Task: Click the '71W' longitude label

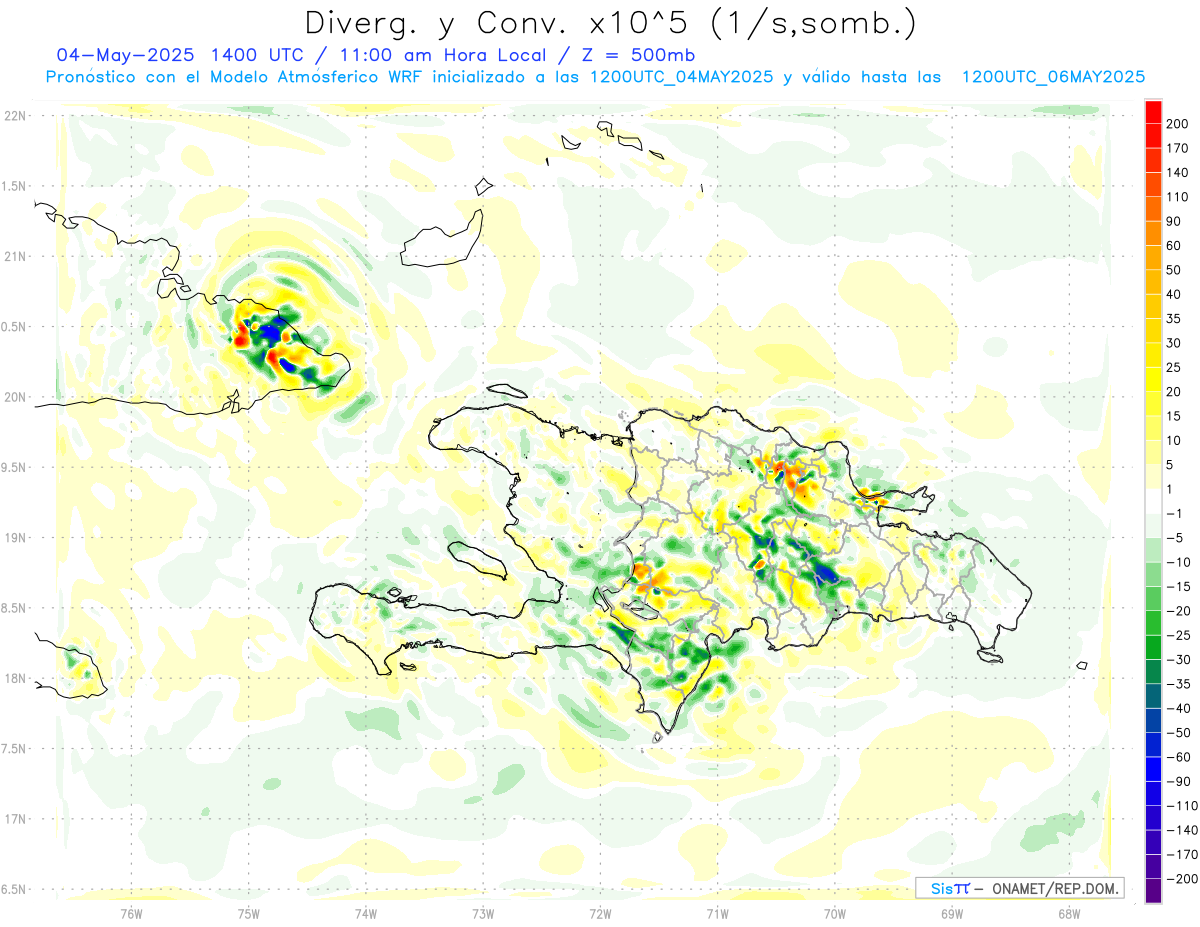Action: 717,913
